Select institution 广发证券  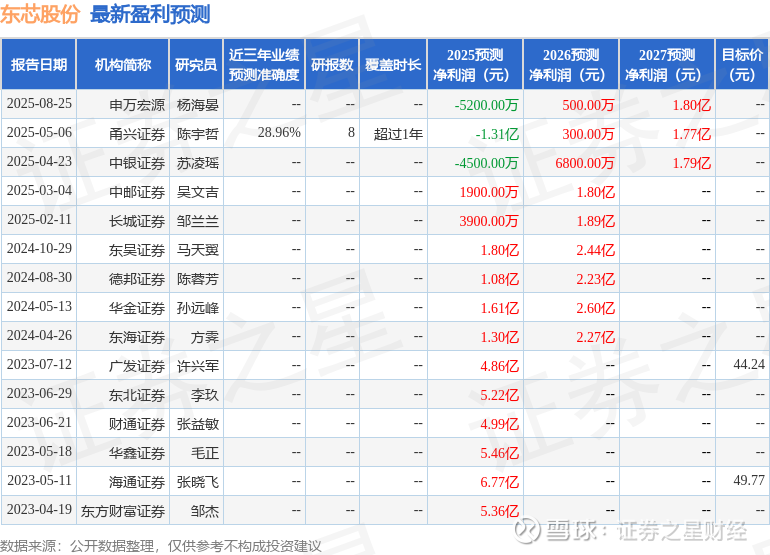pyautogui.click(x=137, y=365)
